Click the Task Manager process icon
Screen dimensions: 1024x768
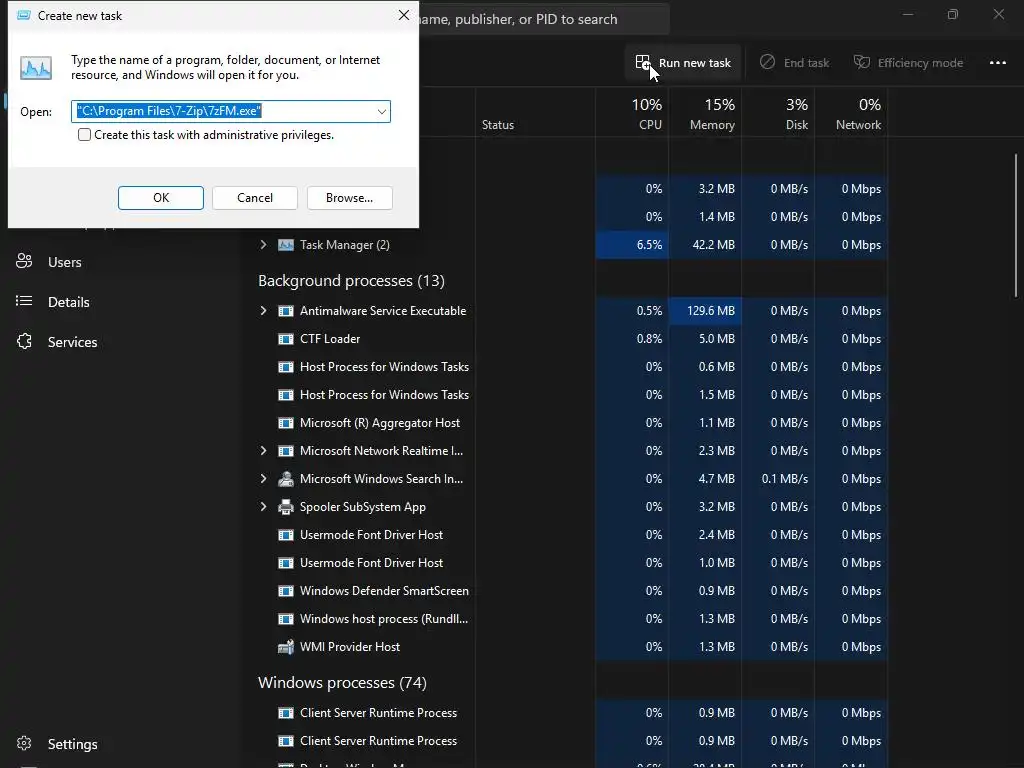(x=286, y=245)
